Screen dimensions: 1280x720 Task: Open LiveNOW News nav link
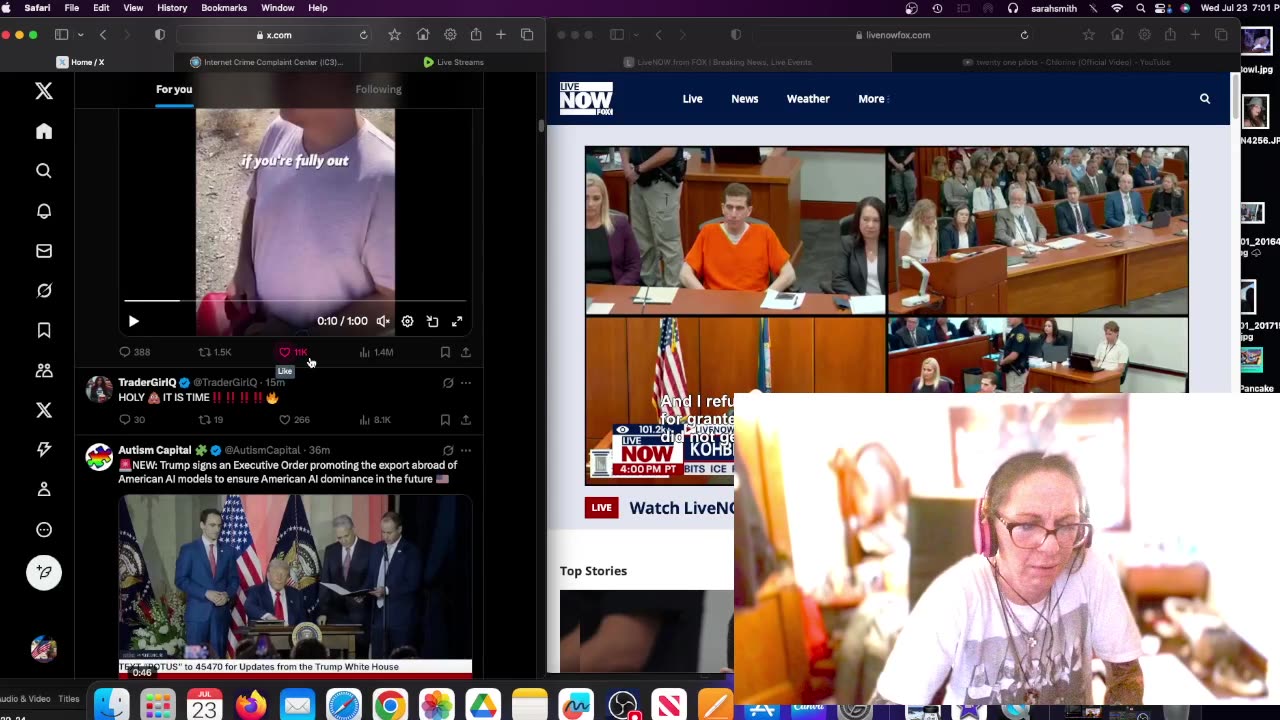point(745,99)
